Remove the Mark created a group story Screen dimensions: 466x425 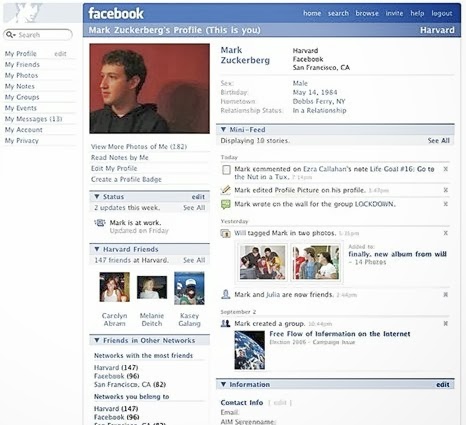point(445,323)
